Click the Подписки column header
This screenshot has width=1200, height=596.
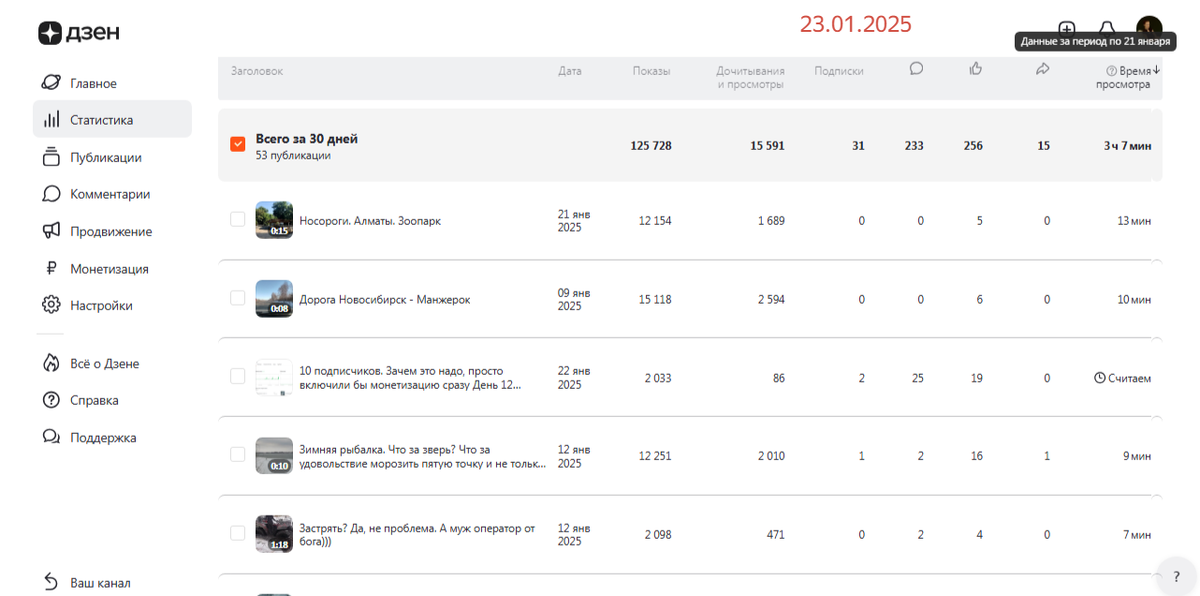tap(839, 71)
